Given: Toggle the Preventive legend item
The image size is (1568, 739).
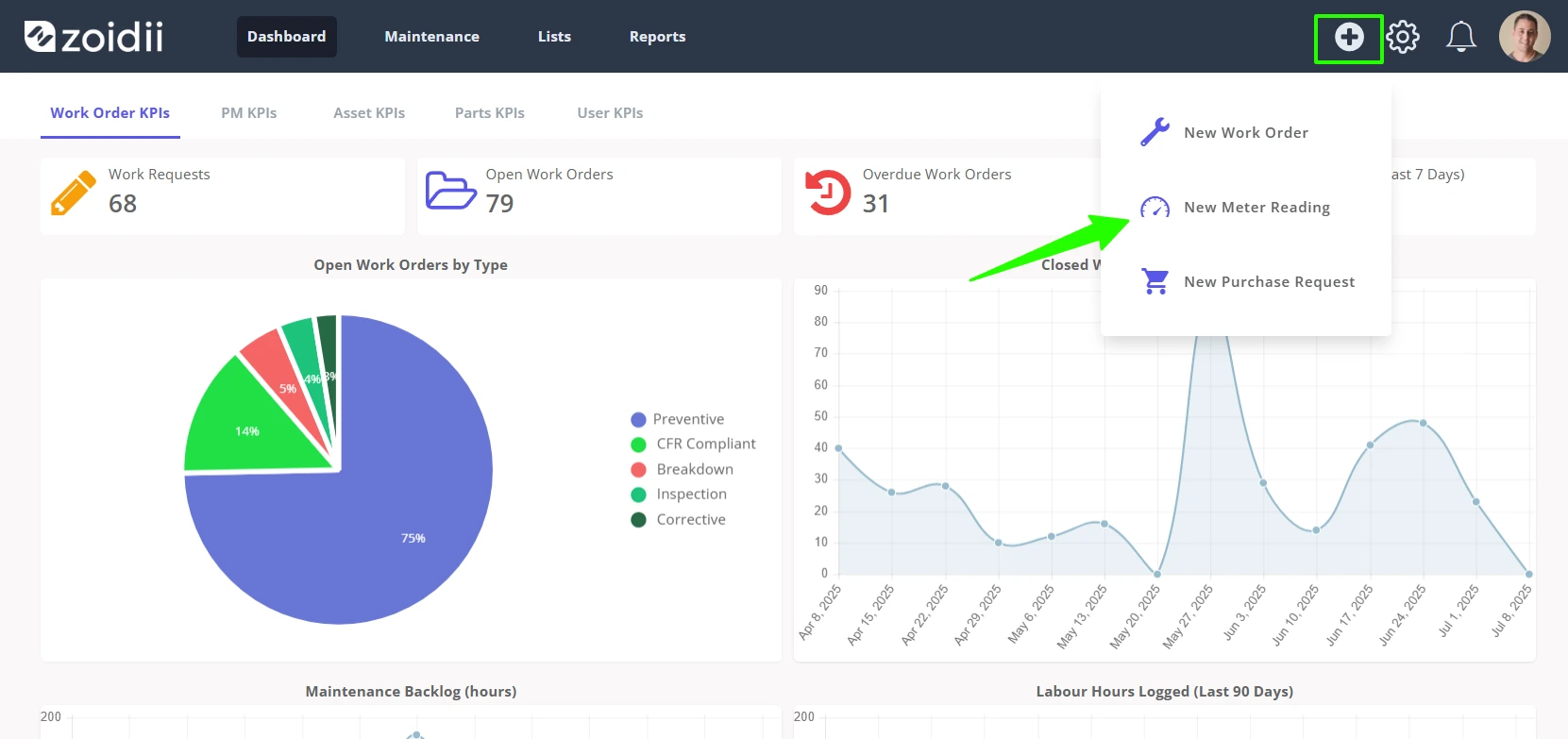Looking at the screenshot, I should [678, 419].
